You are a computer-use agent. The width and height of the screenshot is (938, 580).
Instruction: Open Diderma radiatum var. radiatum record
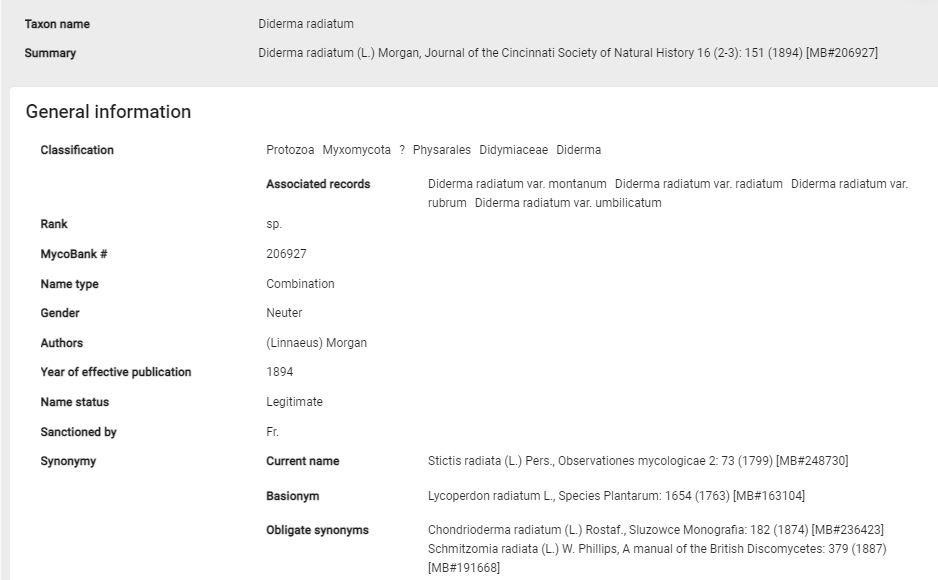[698, 184]
